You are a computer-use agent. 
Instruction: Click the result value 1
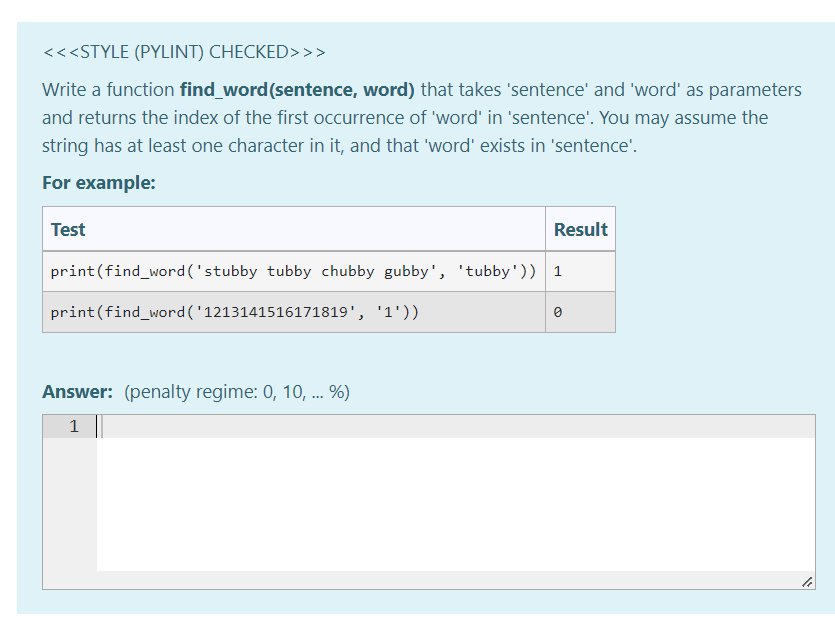point(557,271)
